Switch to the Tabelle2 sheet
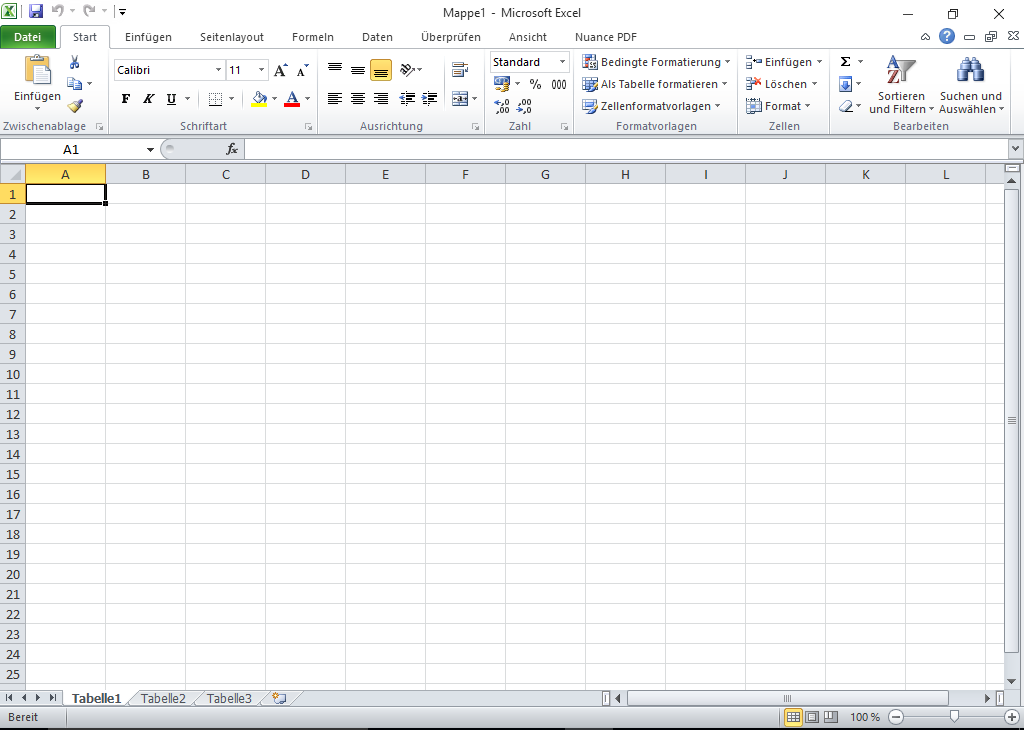The image size is (1024, 730). click(x=161, y=698)
